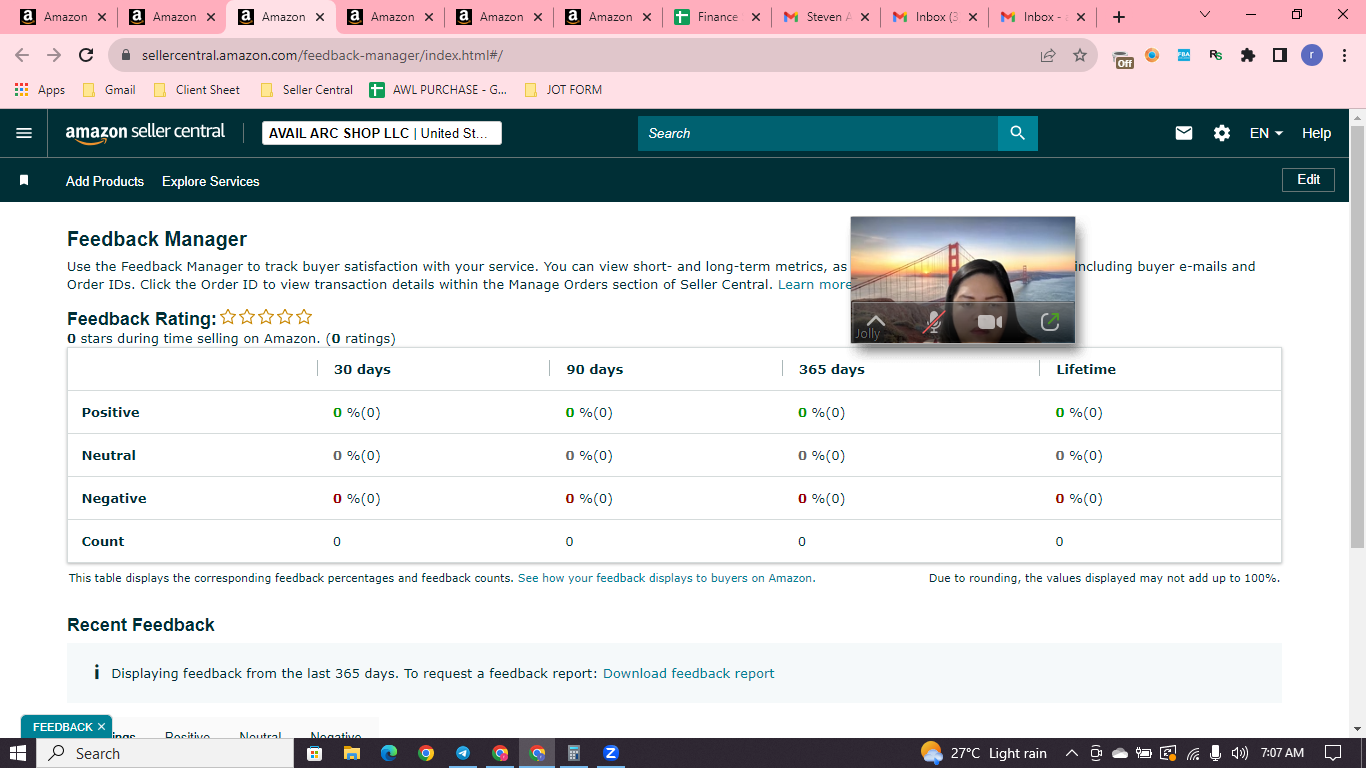Image resolution: width=1366 pixels, height=768 pixels.
Task: Share this page using address bar icon
Action: pyautogui.click(x=1048, y=56)
